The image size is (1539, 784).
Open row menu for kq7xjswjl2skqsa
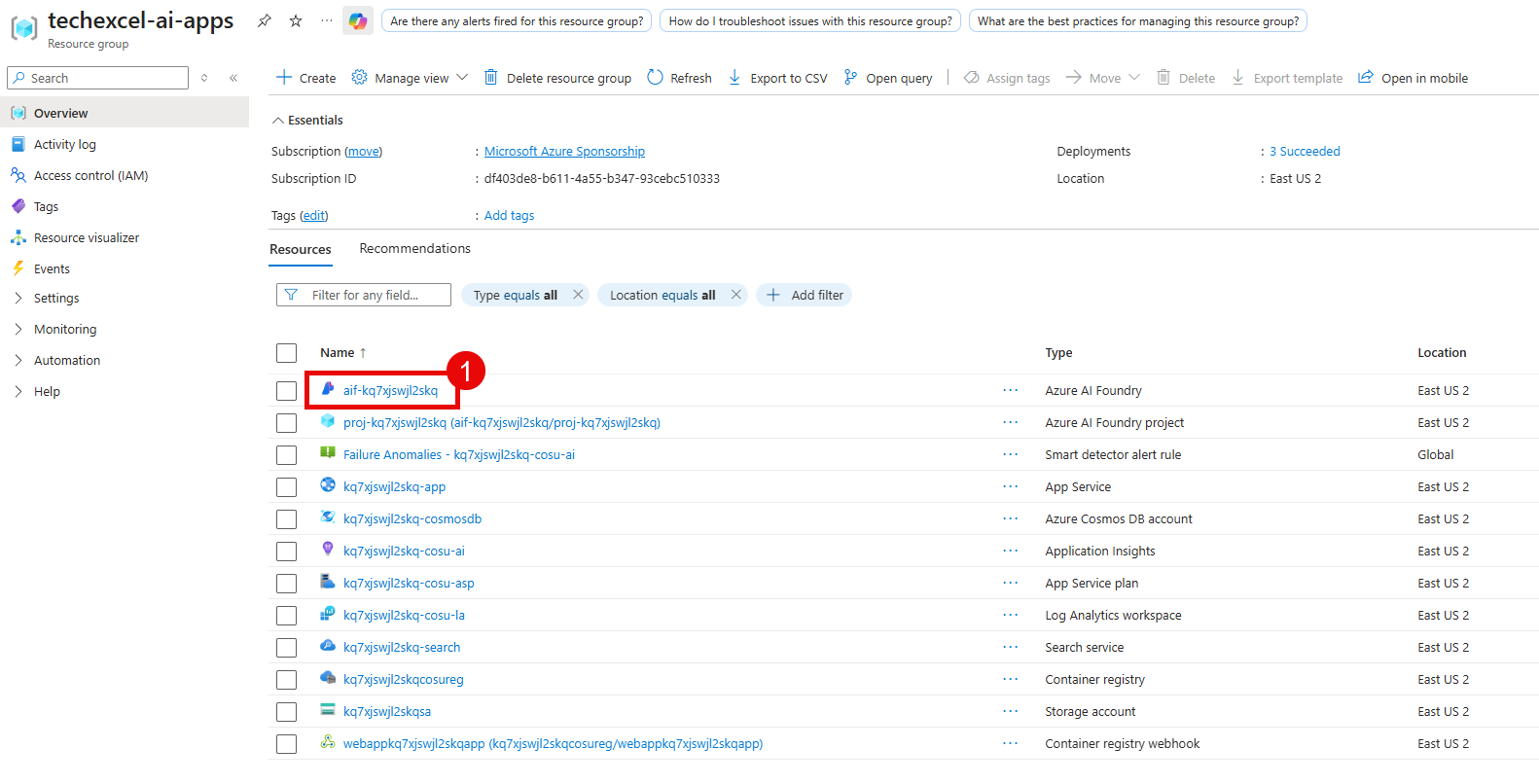1011,711
